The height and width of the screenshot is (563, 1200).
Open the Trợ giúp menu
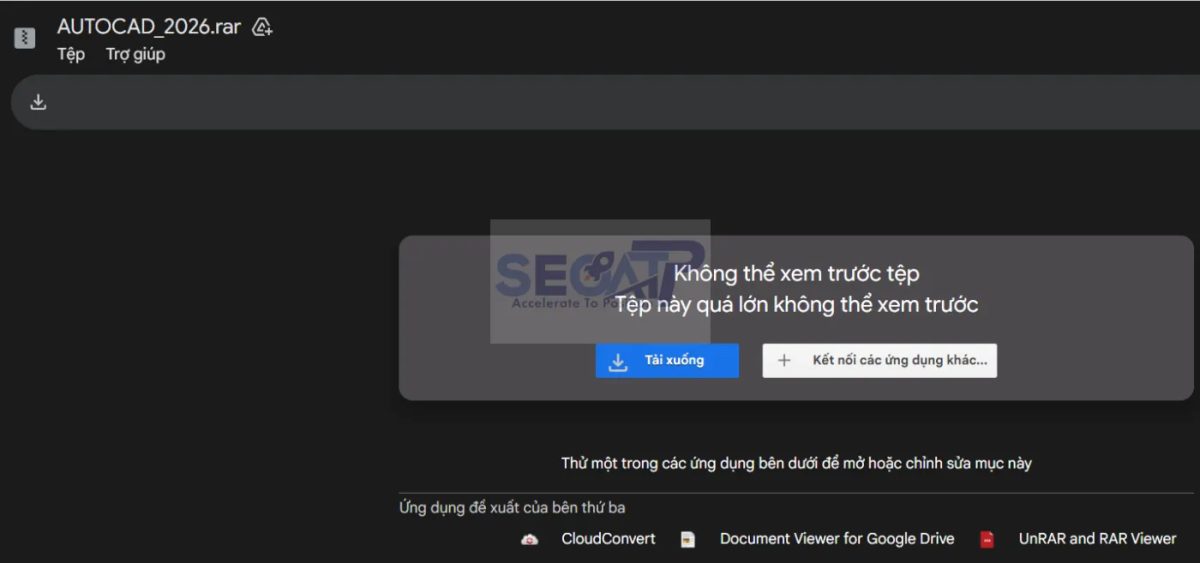135,54
